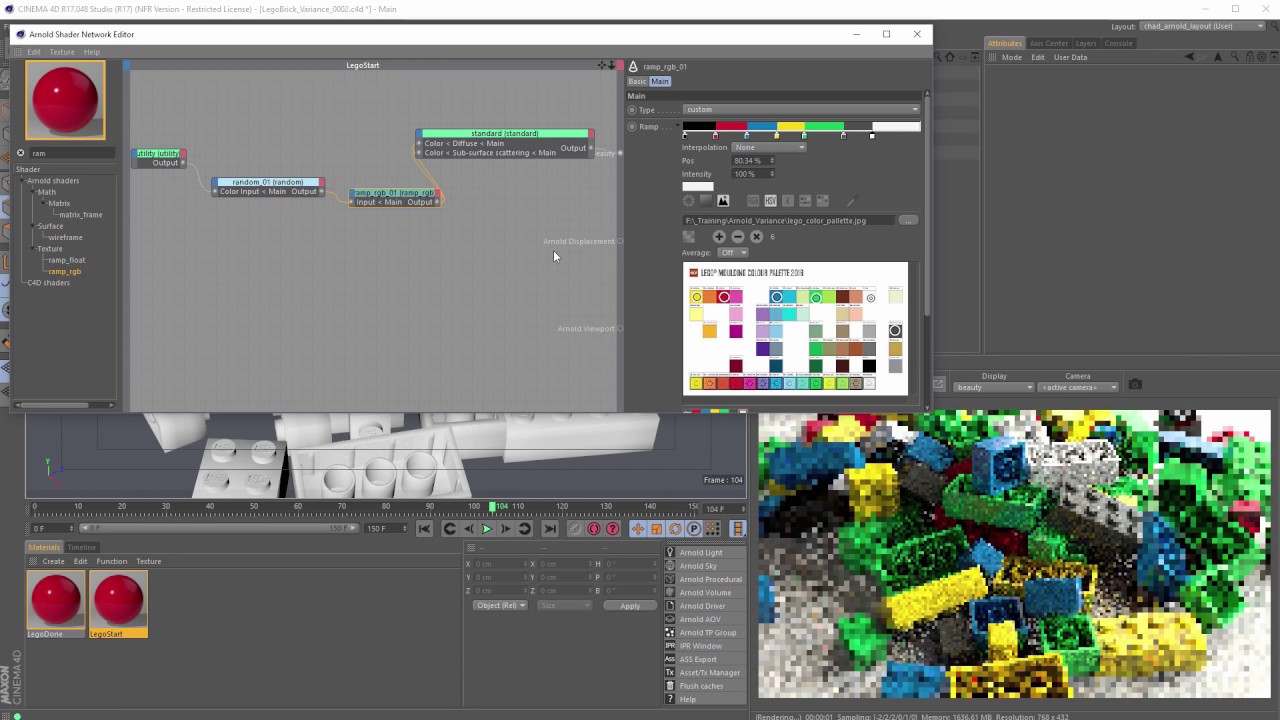The width and height of the screenshot is (1280, 720).
Task: Collapse the Math tree node
Action: (x=32, y=192)
